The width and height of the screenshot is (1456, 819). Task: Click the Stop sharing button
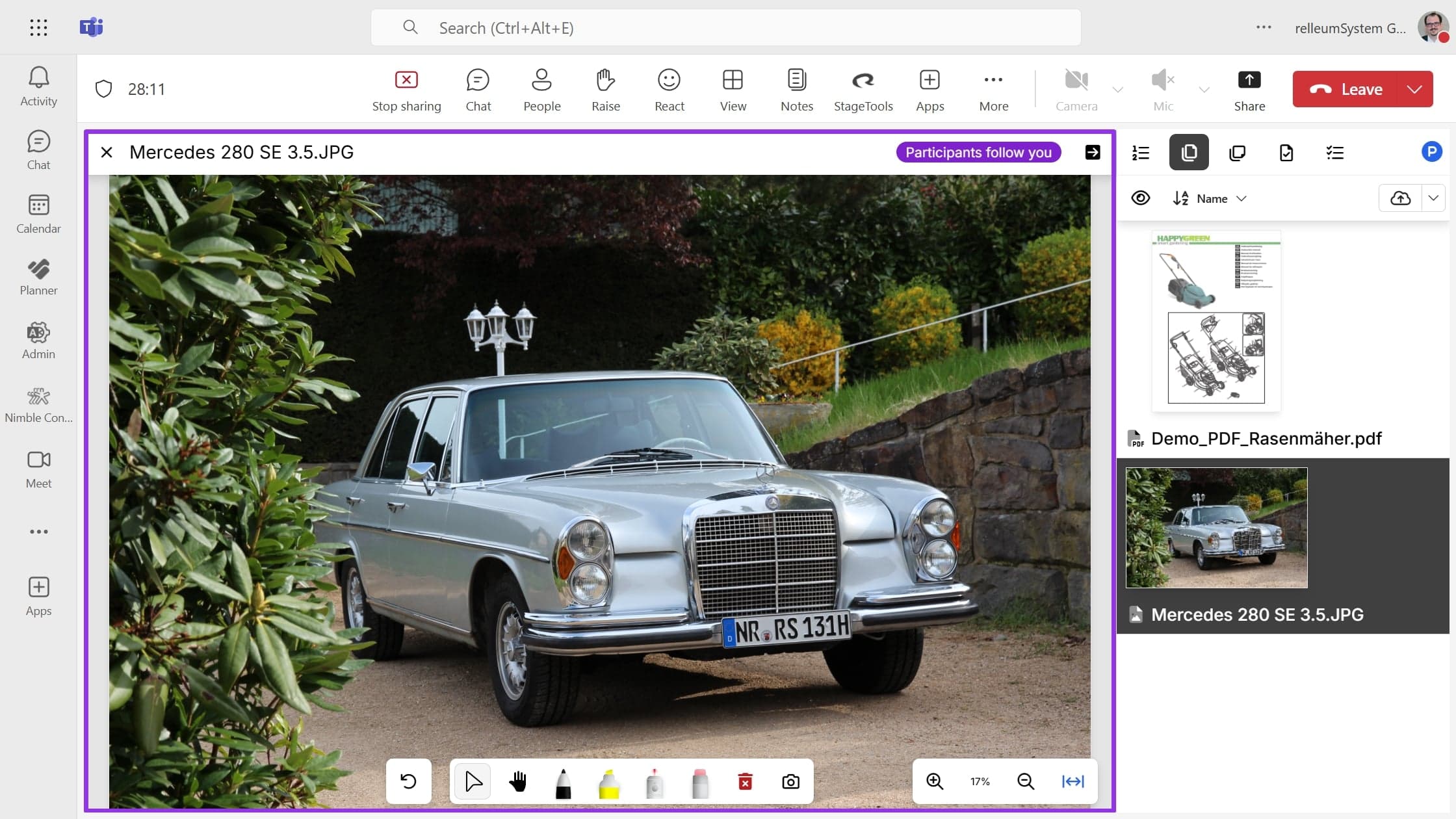tap(406, 90)
